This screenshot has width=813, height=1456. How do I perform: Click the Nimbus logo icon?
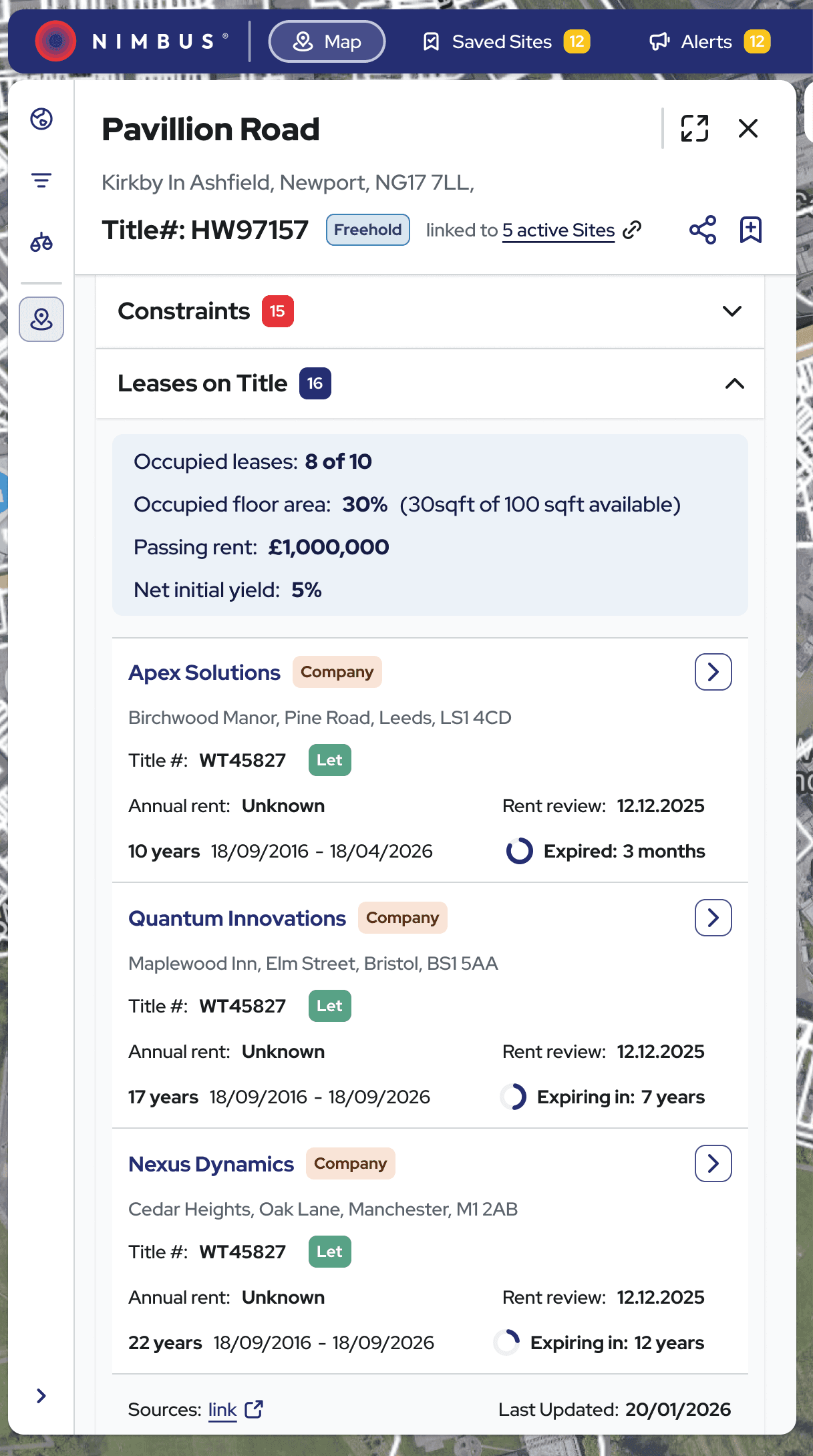(x=55, y=41)
